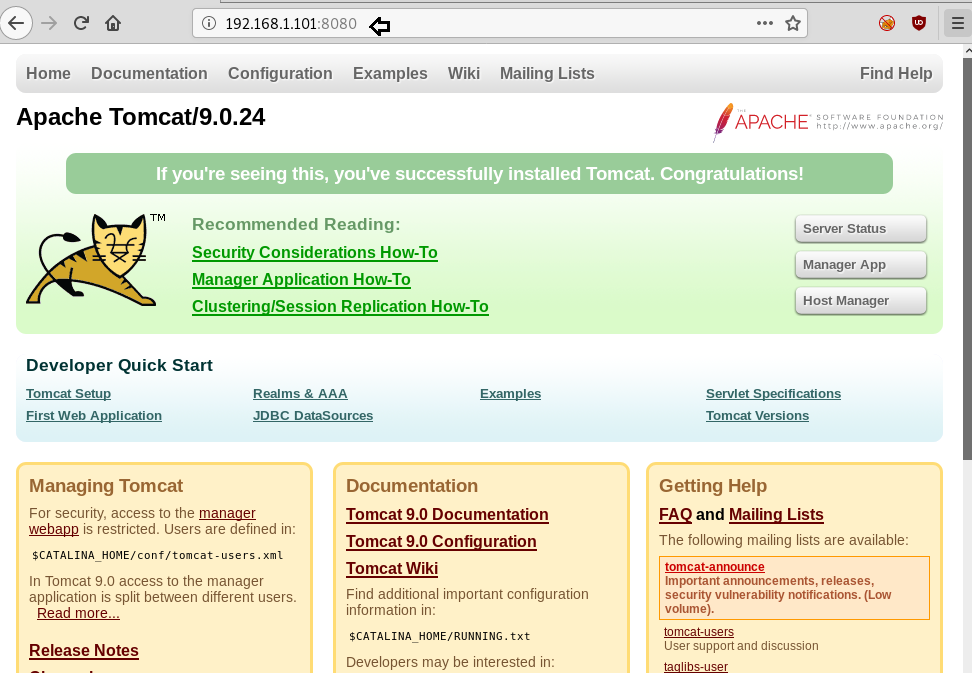Launch the Manager App button

(860, 265)
